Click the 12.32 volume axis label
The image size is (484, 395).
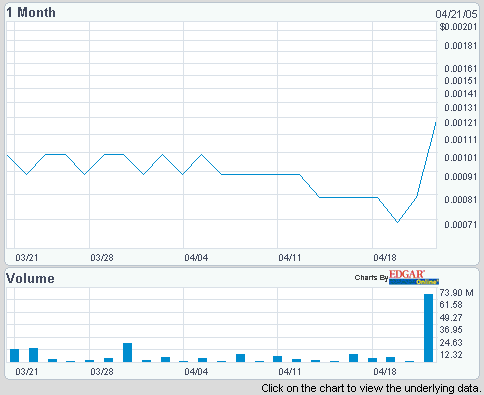[451, 355]
